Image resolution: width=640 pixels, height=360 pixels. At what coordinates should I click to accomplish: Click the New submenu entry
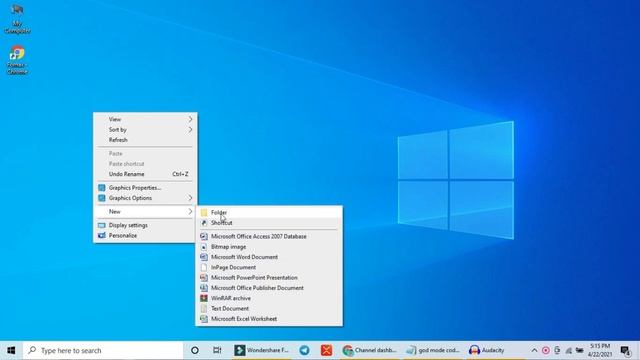click(145, 211)
